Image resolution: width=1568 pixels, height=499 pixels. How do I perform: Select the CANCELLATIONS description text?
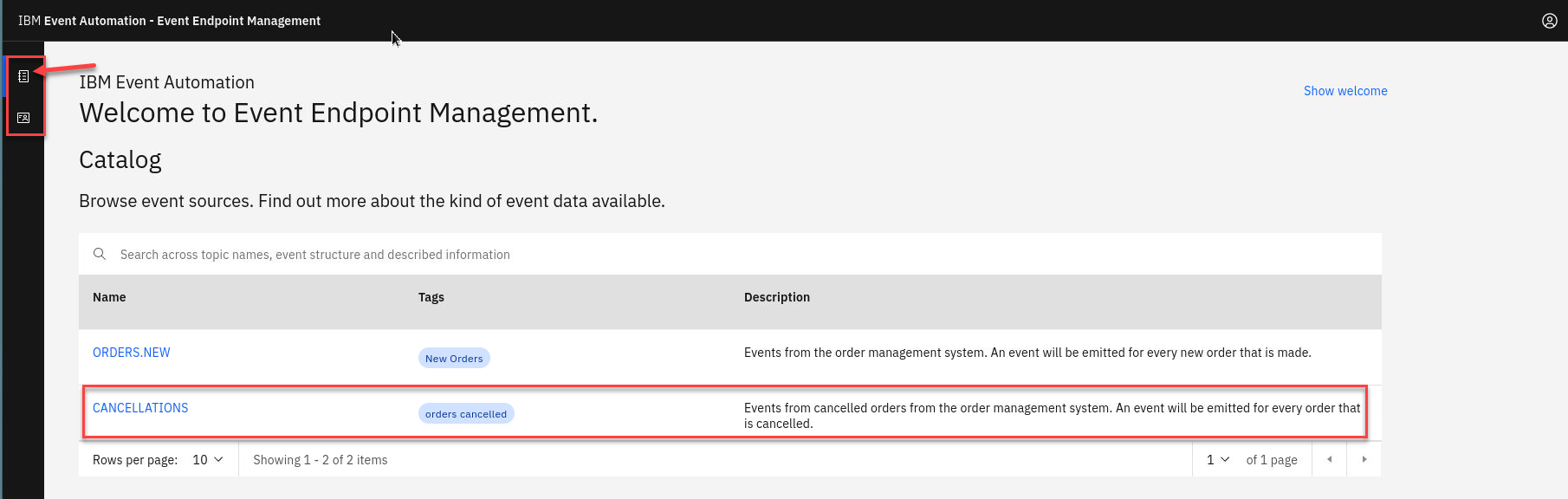point(1052,415)
